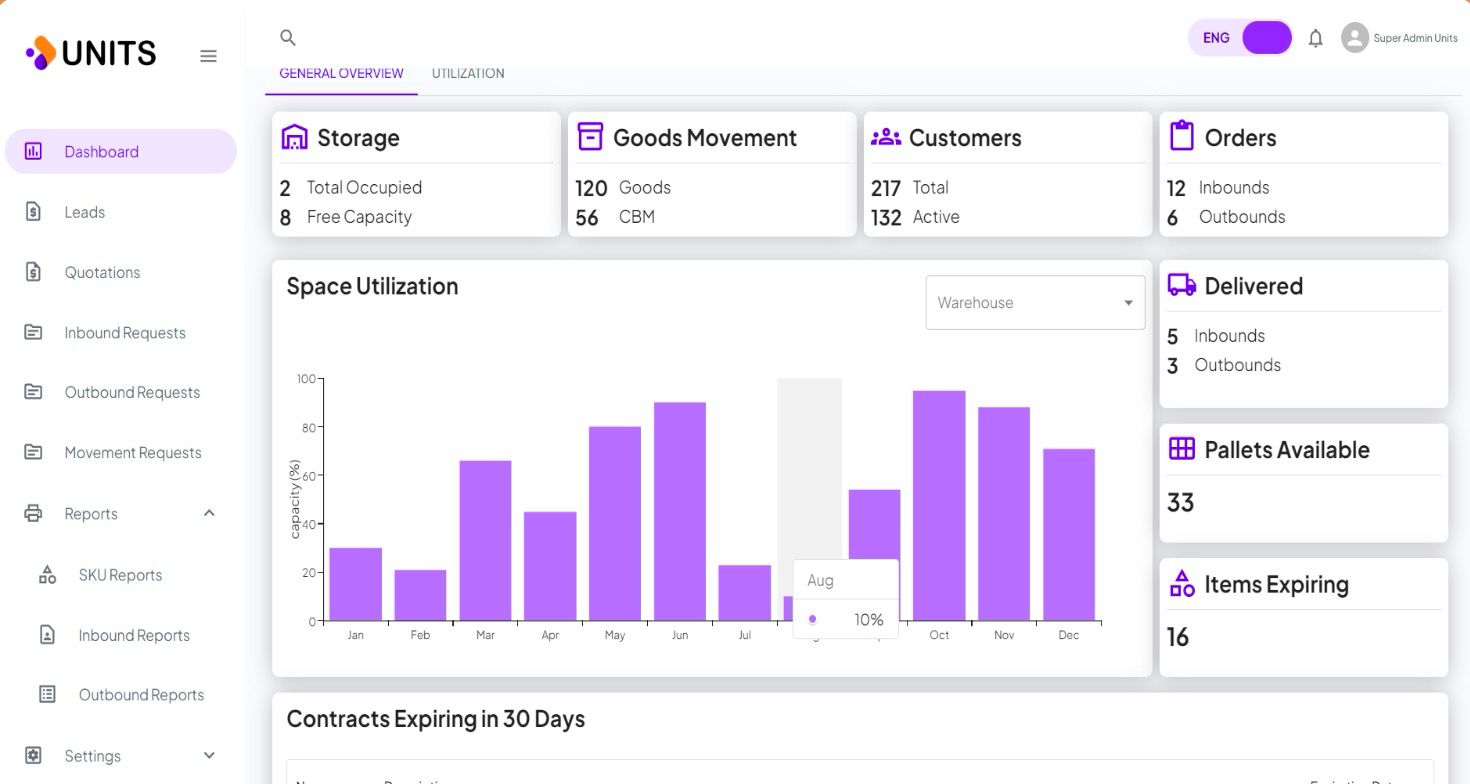Screen dimensions: 1470x784
Task: Click Orders Inbounds count 12
Action: pos(1176,188)
